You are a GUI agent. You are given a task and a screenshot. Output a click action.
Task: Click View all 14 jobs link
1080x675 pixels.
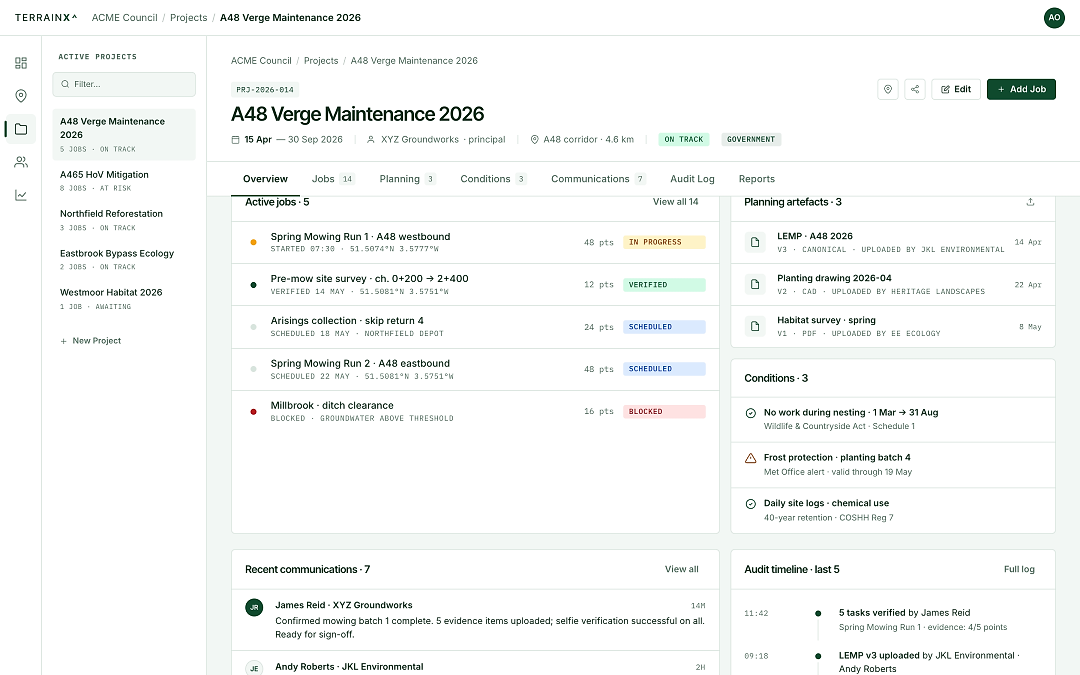pyautogui.click(x=675, y=202)
